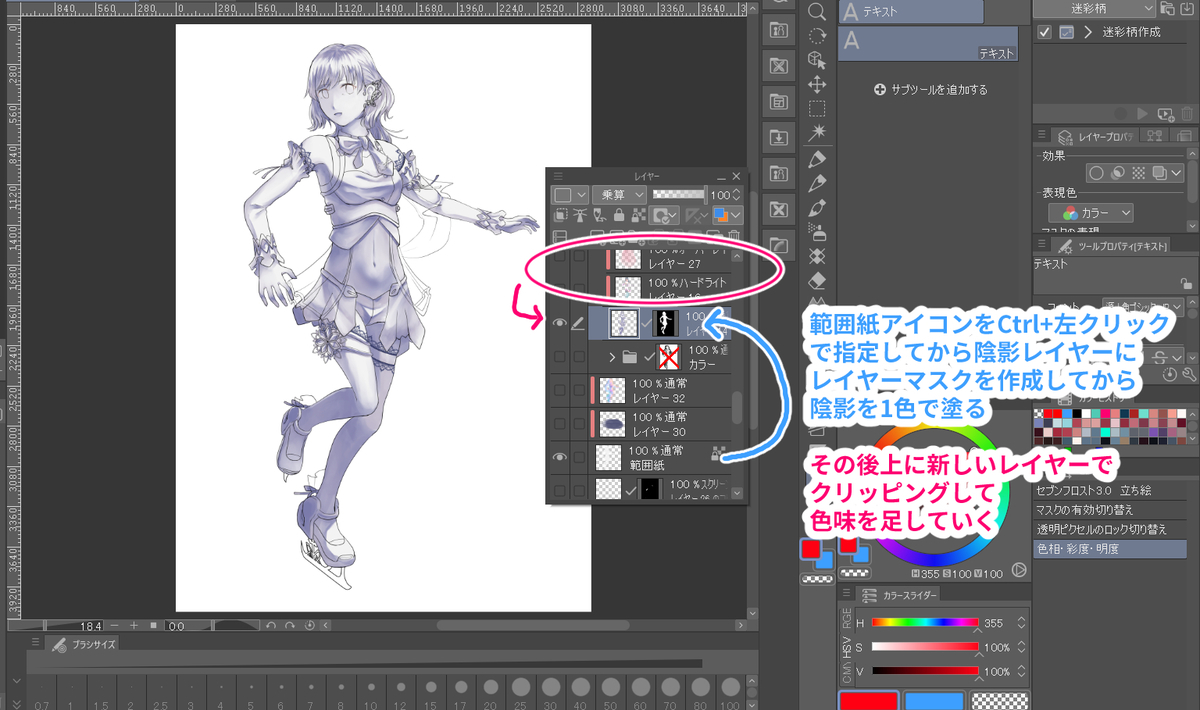
Task: Click the black mask thumbnail of selected layer
Action: point(667,322)
